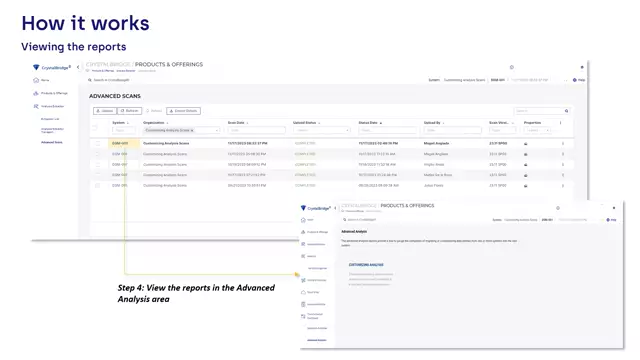The height and width of the screenshot is (360, 640).
Task: Click the Refresh button above the scans table
Action: pos(130,111)
